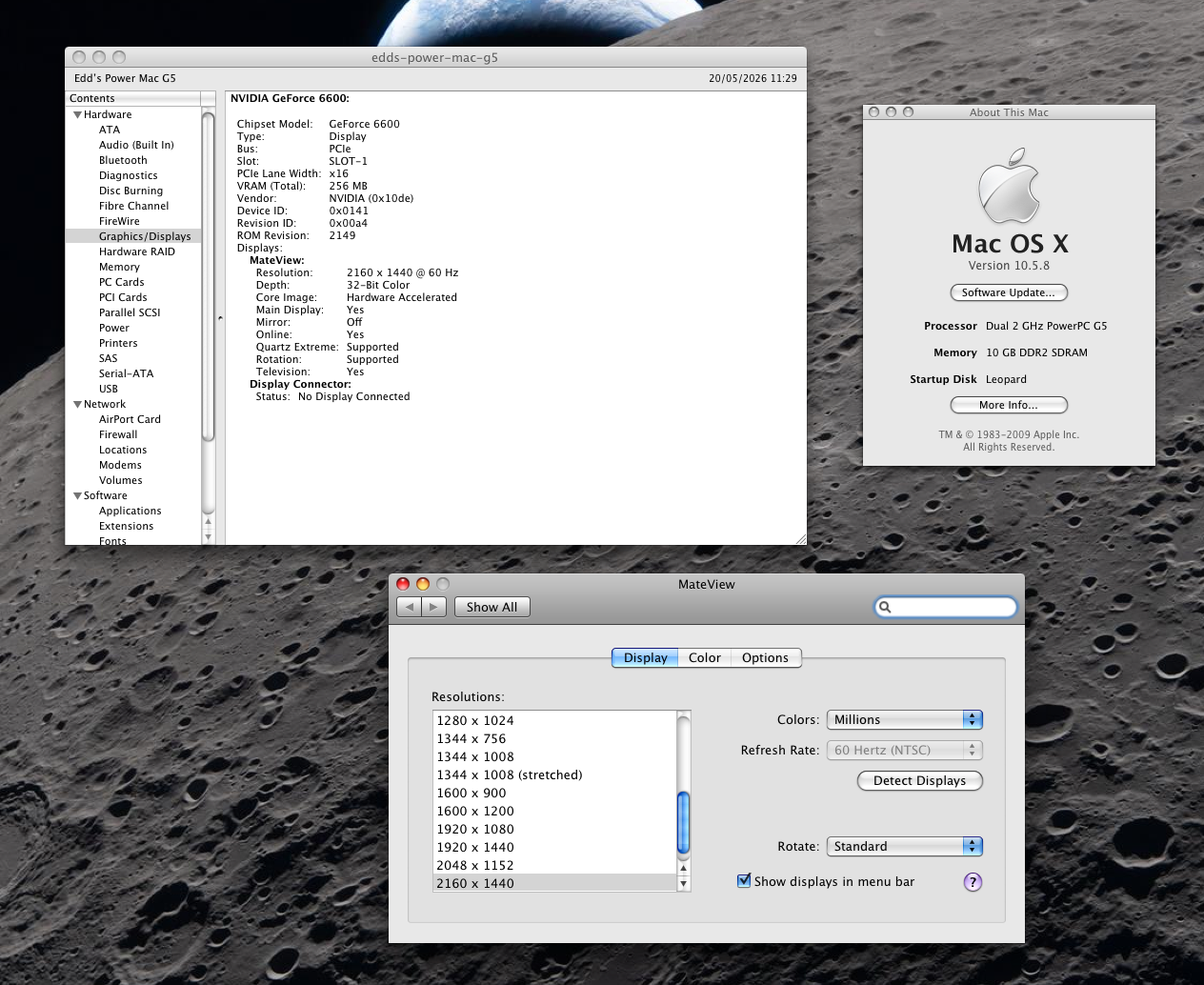Collapse the Network section triangle

coord(77,405)
